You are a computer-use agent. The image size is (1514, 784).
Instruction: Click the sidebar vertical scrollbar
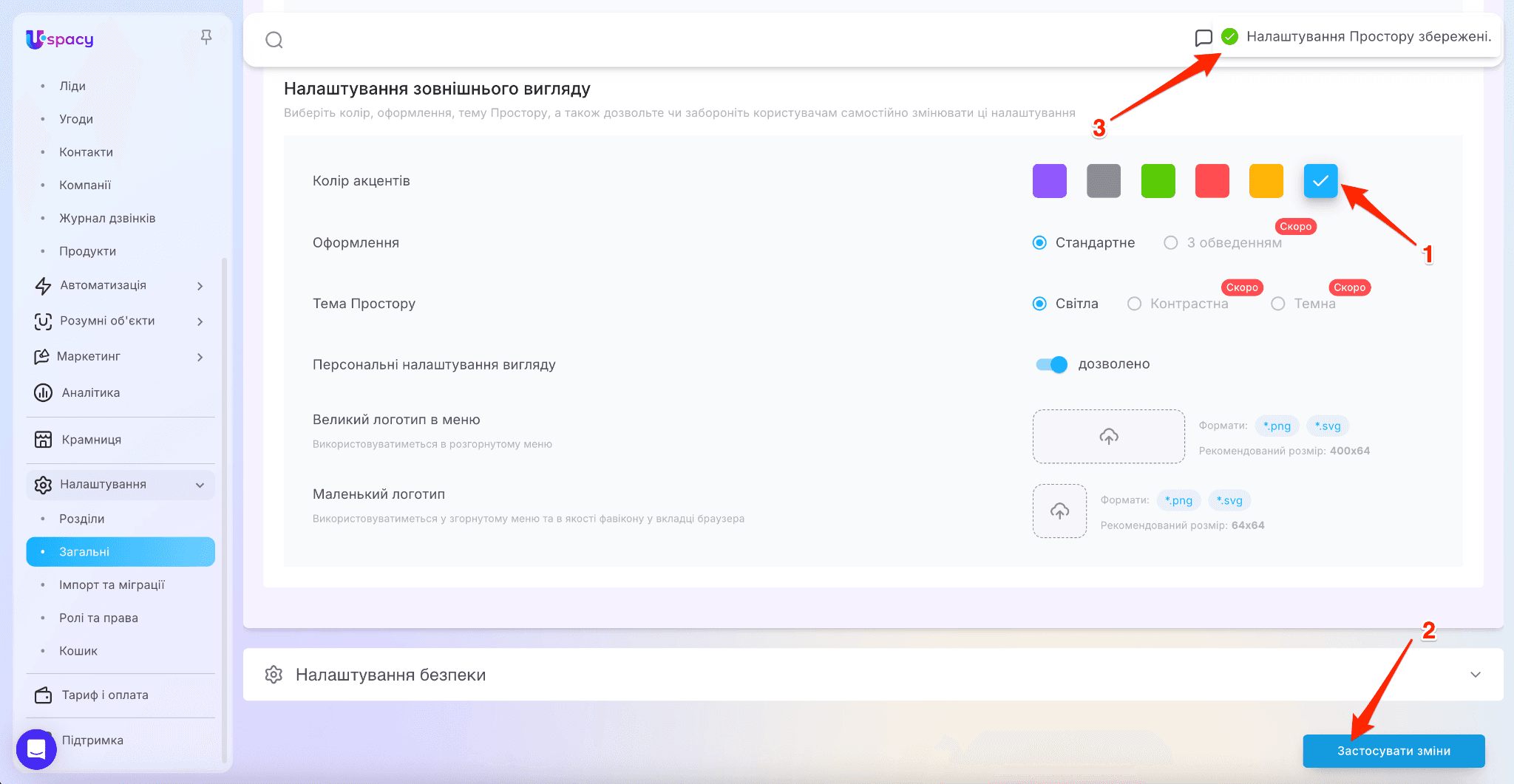click(x=224, y=510)
